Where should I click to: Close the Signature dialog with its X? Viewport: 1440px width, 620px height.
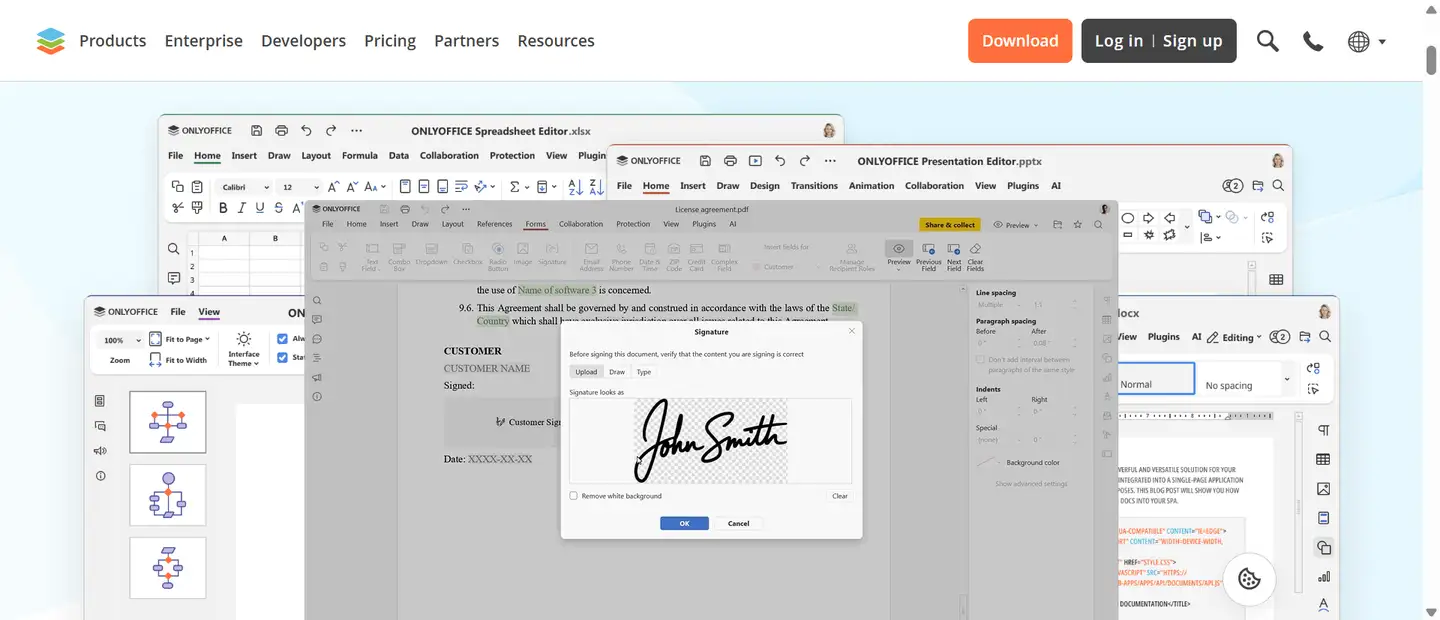coord(852,331)
